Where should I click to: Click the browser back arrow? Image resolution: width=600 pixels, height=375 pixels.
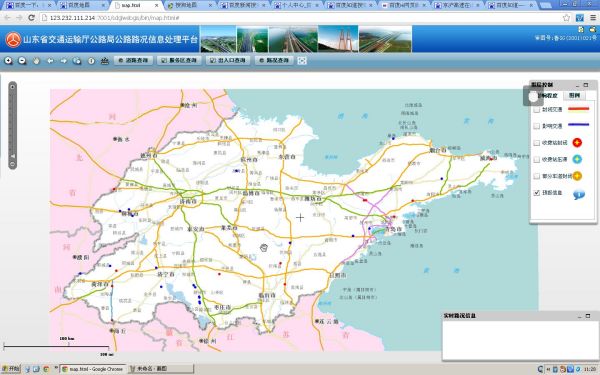tap(8, 18)
